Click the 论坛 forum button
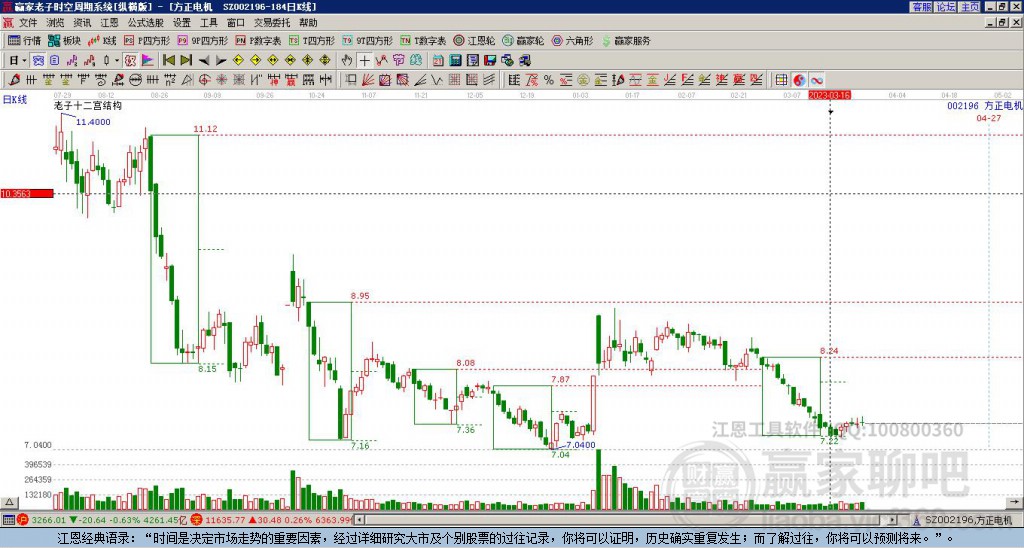This screenshot has width=1024, height=548. point(946,7)
